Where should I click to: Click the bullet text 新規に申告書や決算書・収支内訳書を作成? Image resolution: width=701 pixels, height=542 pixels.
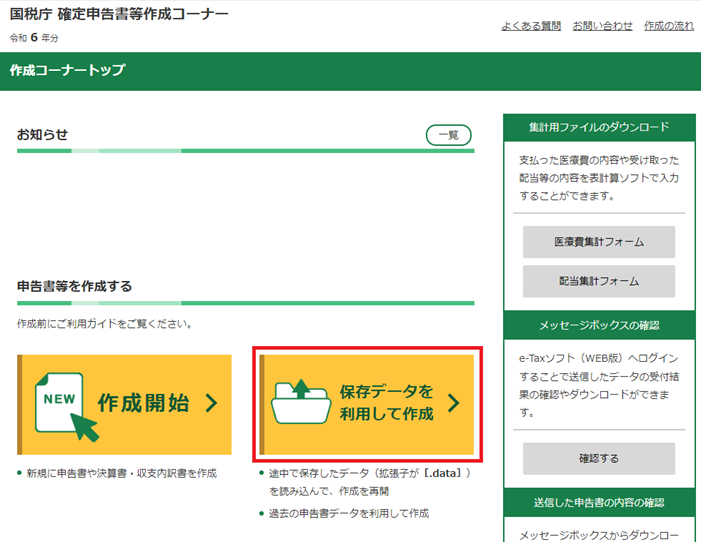click(122, 473)
